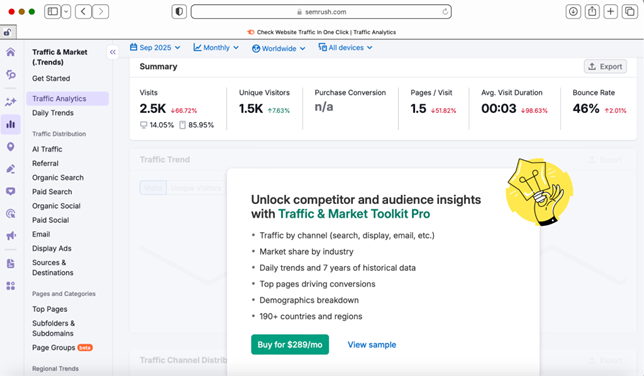Open the All devices dropdown

[345, 48]
